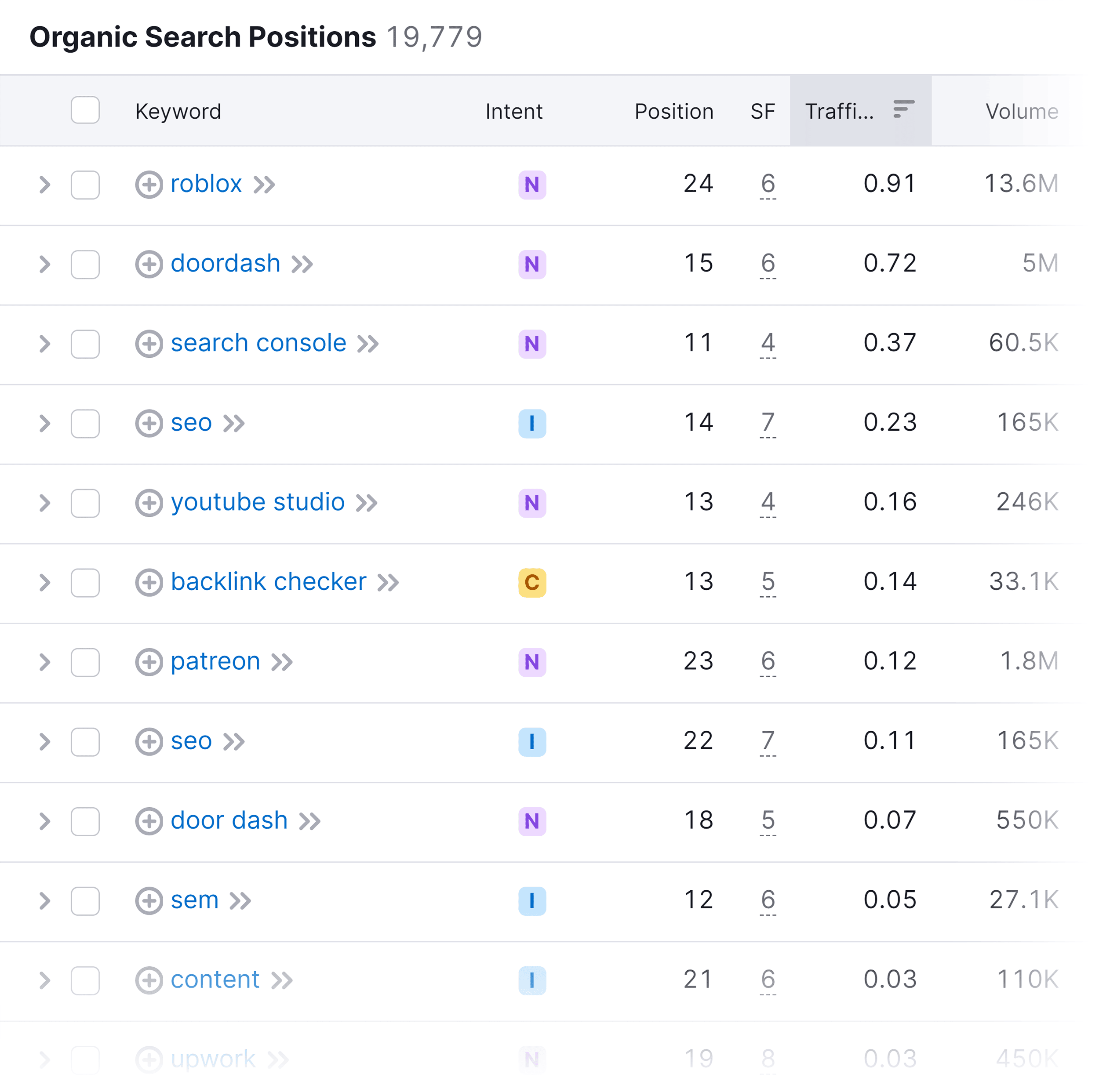
Task: Expand the roblox row
Action: (x=44, y=184)
